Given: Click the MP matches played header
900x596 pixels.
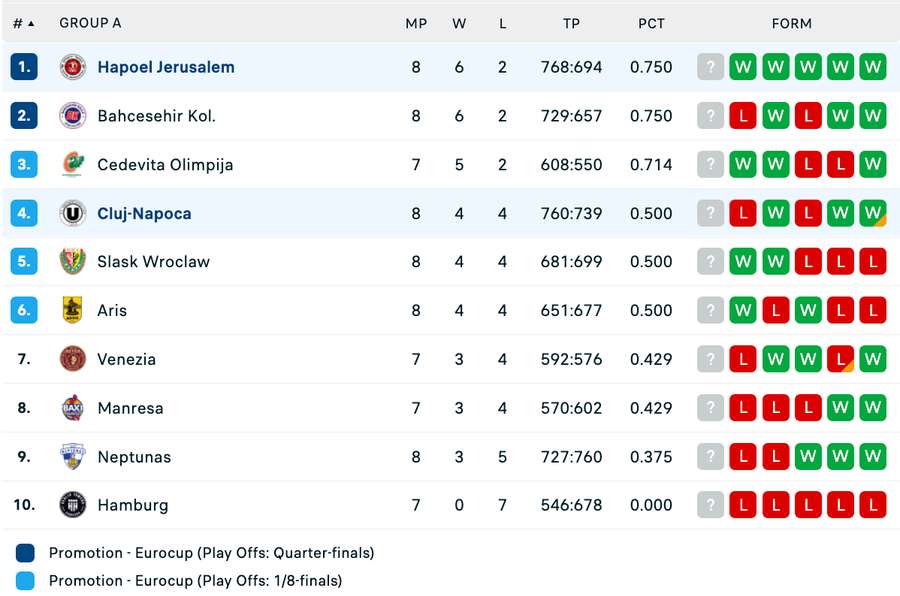Looking at the screenshot, I should (416, 23).
